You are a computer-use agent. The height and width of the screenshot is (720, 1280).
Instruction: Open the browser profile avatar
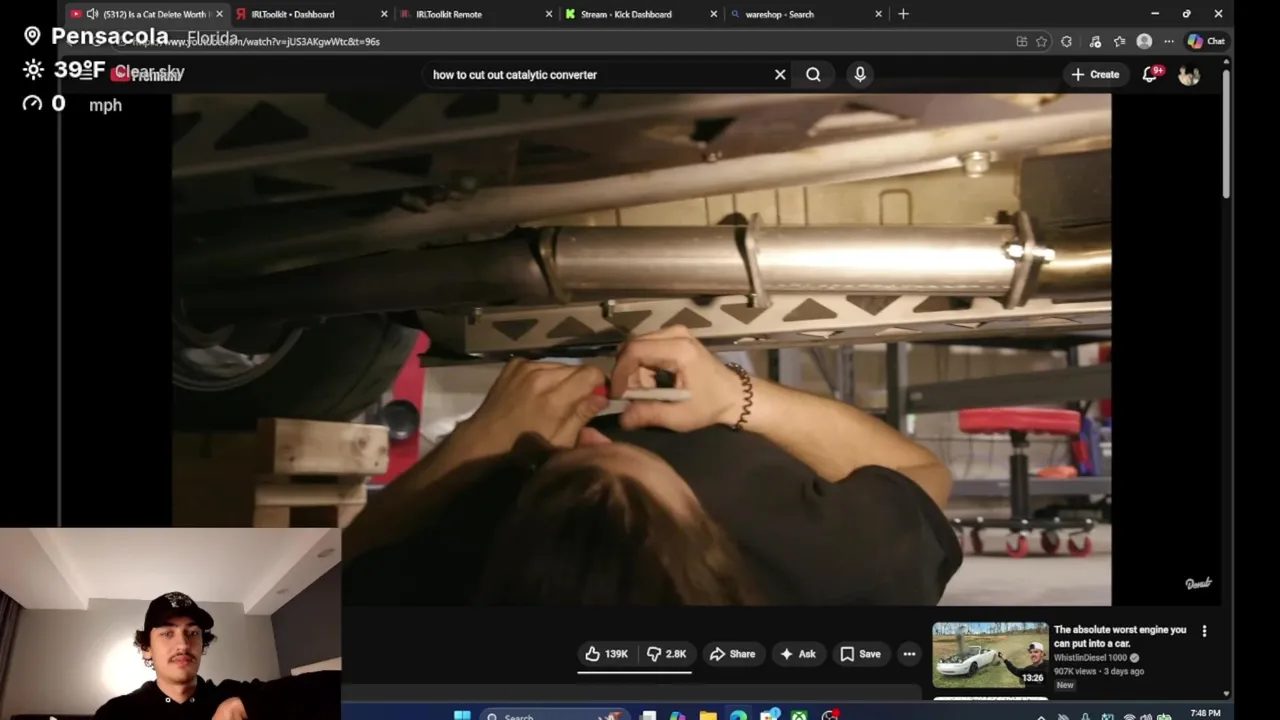pyautogui.click(x=1144, y=42)
